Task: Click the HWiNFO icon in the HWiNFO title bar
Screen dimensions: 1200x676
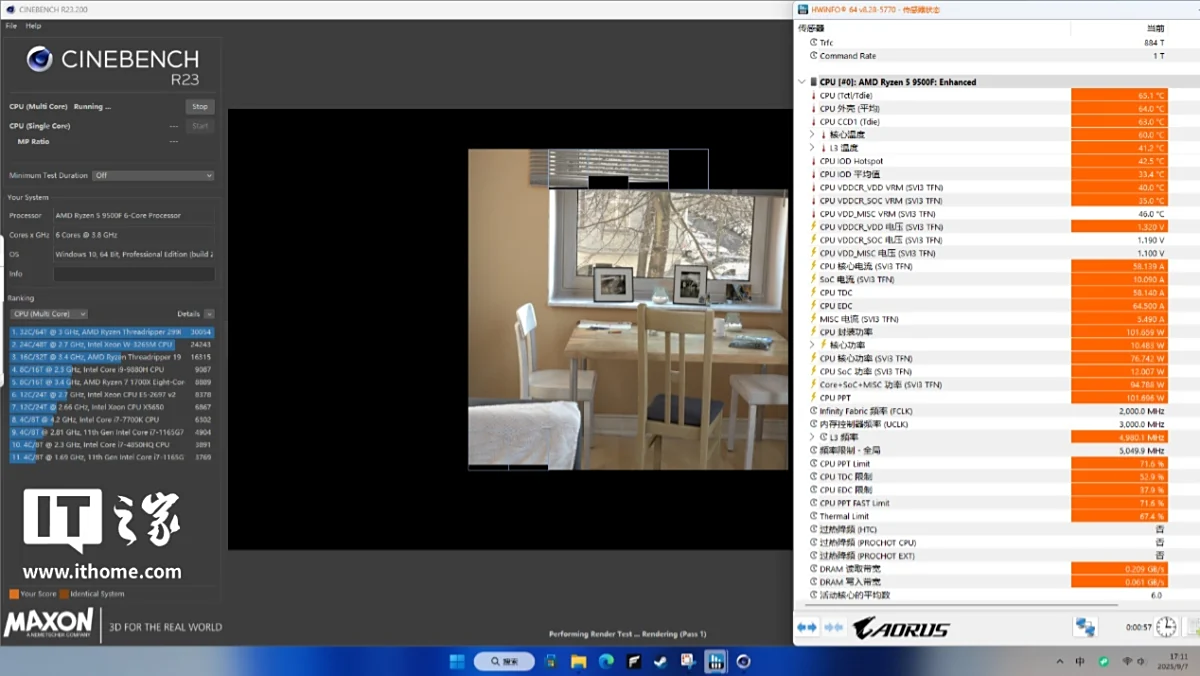Action: (x=801, y=8)
